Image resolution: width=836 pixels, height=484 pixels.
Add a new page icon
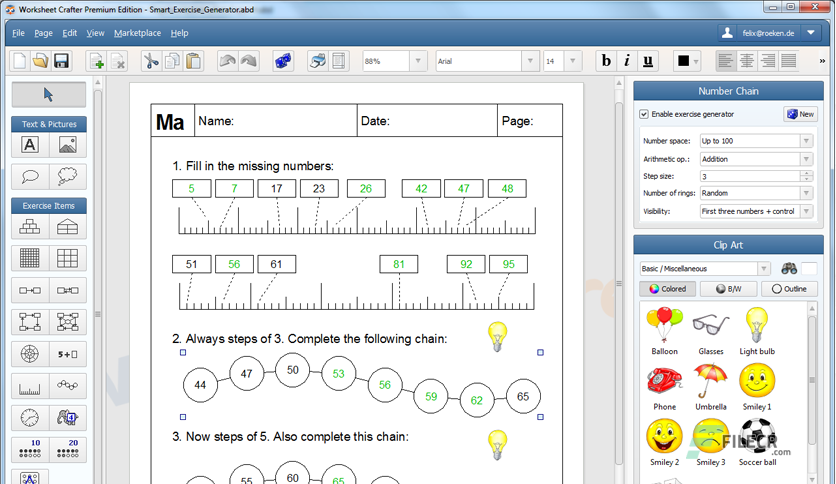coord(97,61)
